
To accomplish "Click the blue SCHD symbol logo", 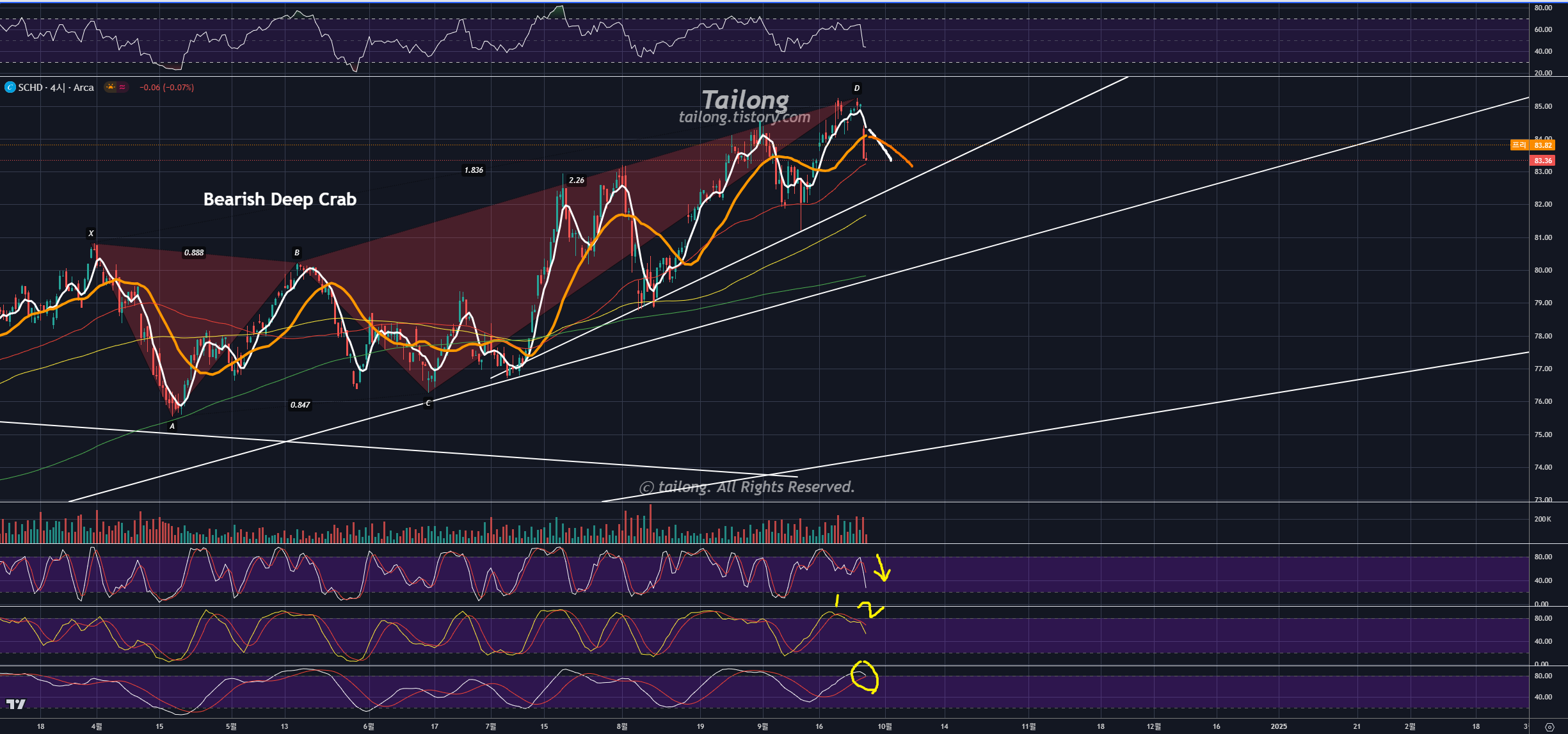I will (10, 88).
